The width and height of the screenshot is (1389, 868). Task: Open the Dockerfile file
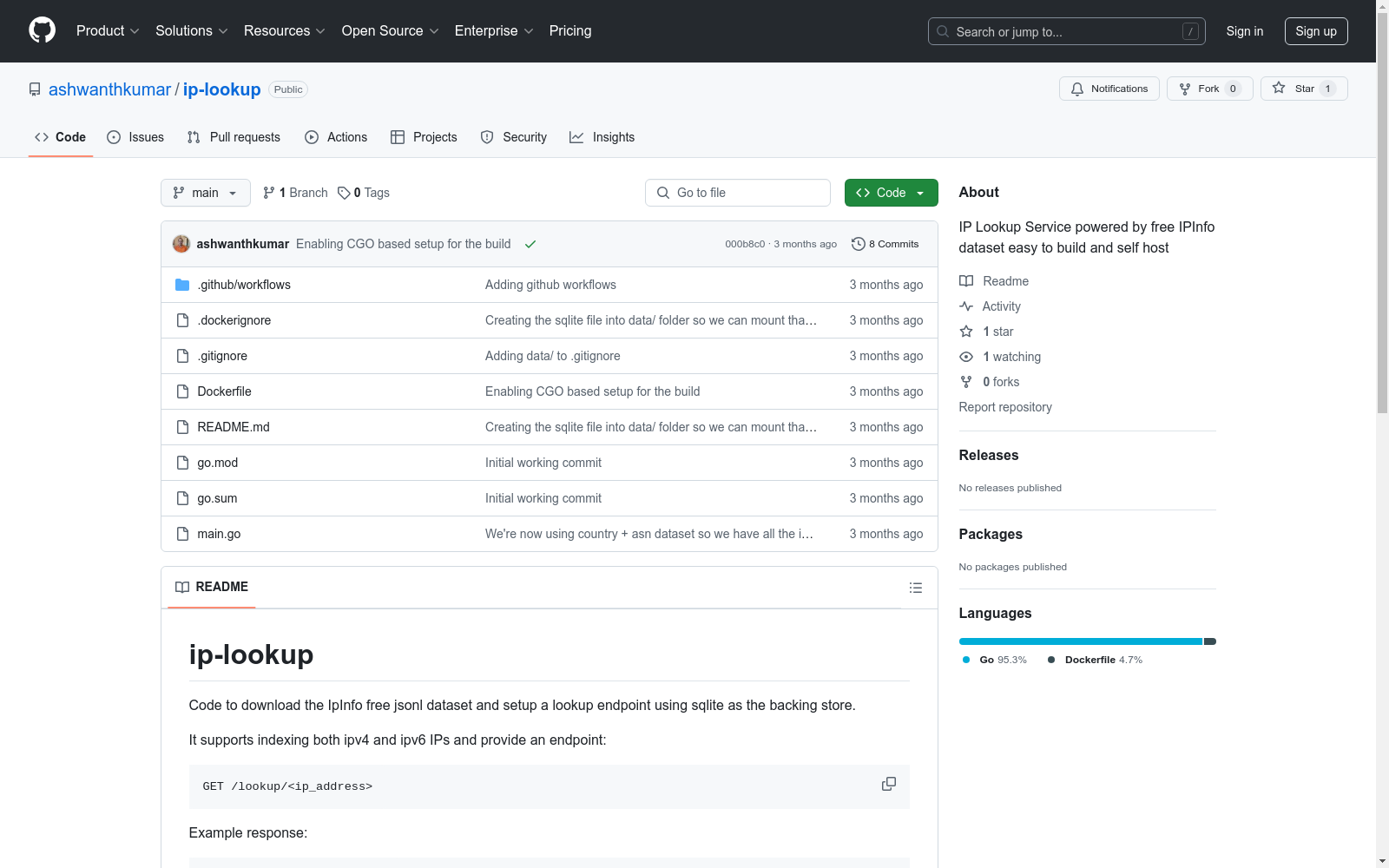pos(224,391)
